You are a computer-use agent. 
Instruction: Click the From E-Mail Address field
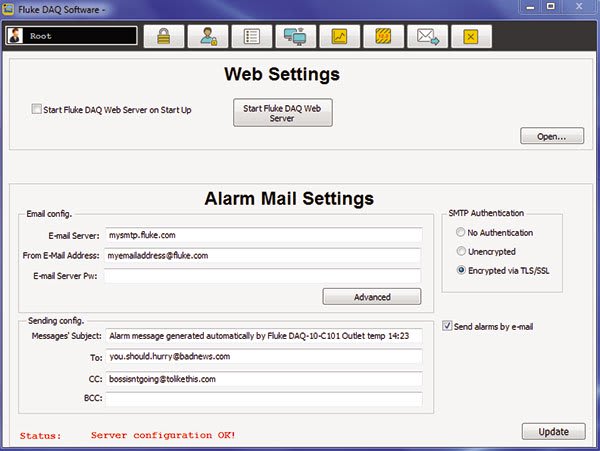[x=262, y=256]
